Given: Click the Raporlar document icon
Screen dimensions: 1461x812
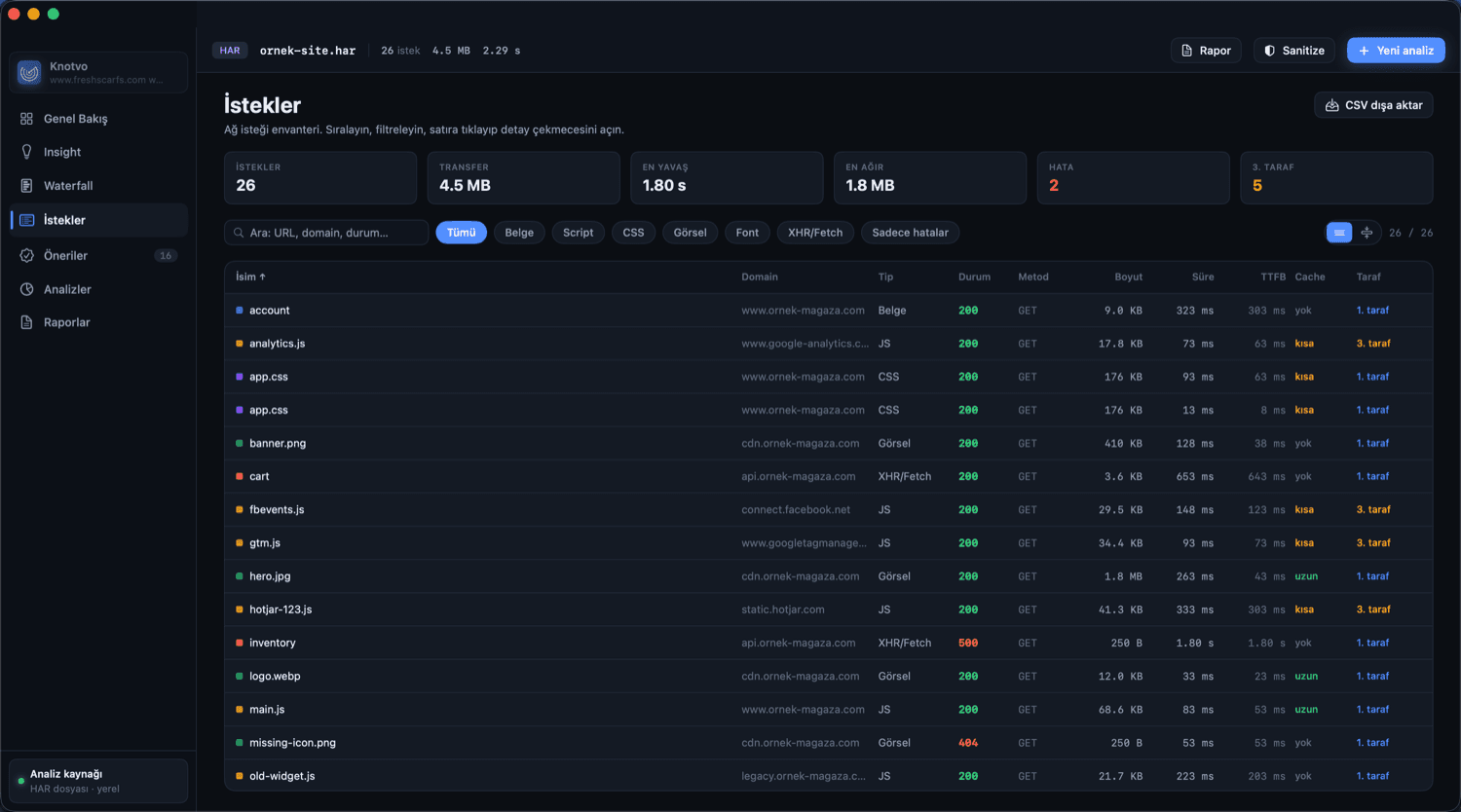Looking at the screenshot, I should click(x=26, y=322).
